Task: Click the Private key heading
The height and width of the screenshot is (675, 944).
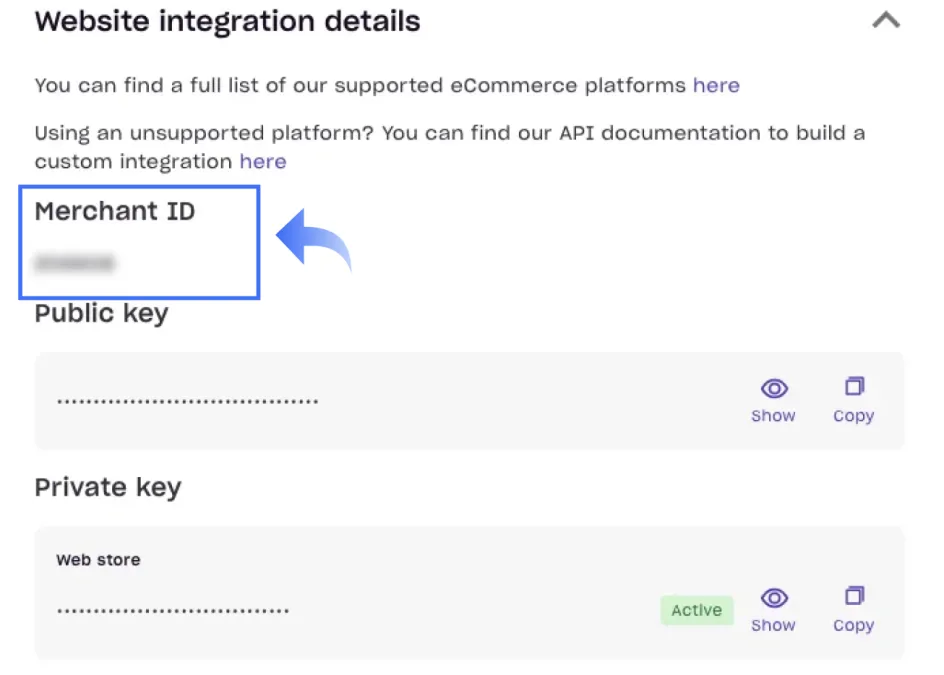Action: coord(108,487)
